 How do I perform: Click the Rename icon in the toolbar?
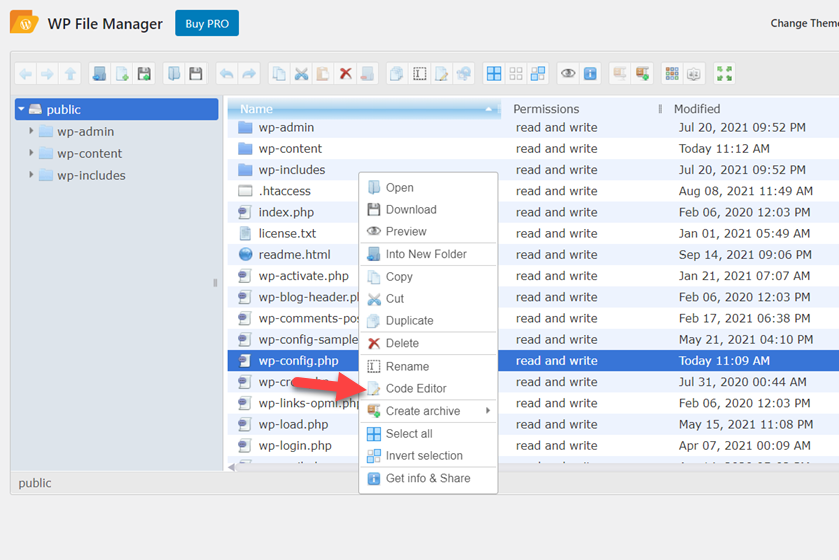point(420,74)
